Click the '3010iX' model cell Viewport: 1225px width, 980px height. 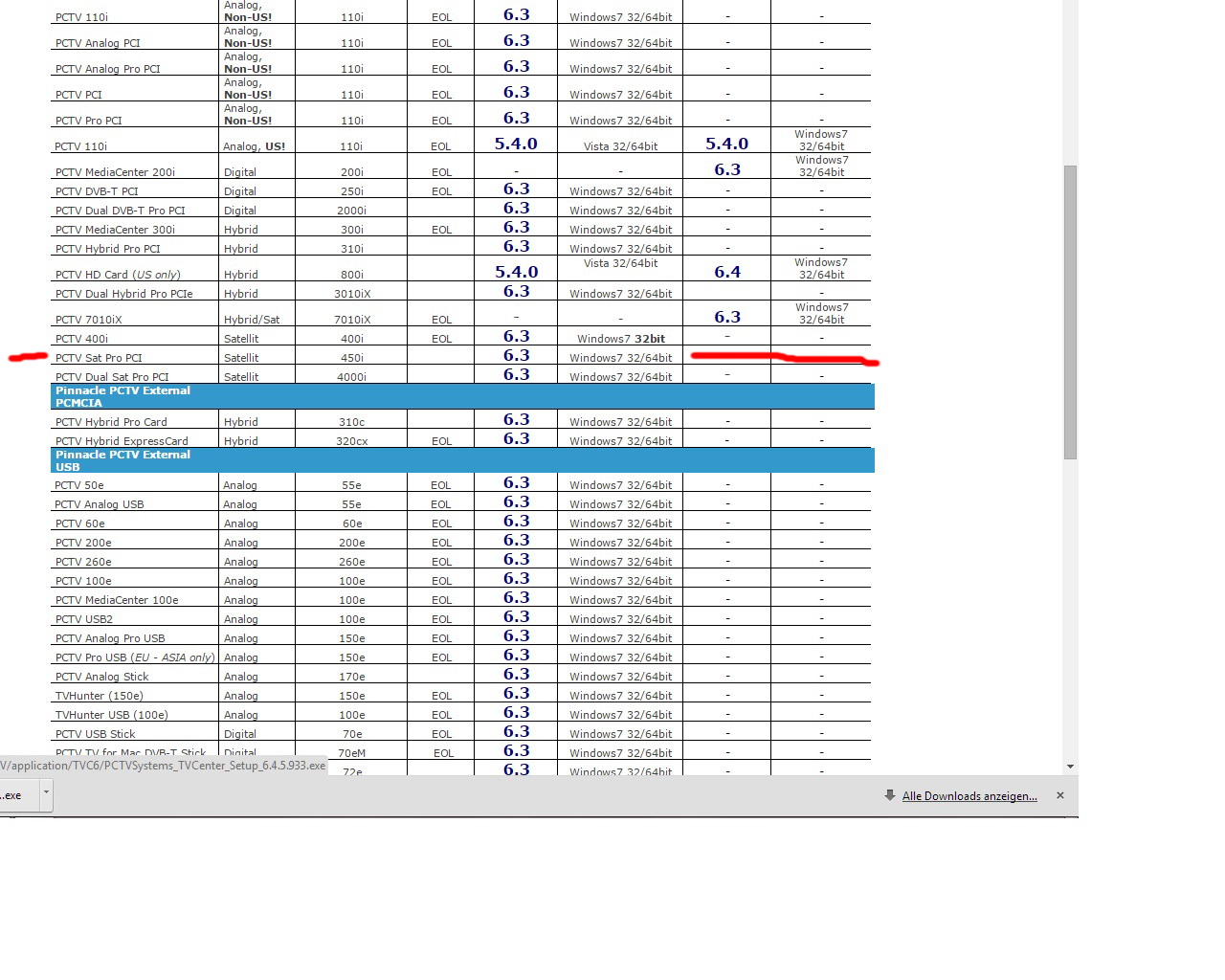click(352, 294)
